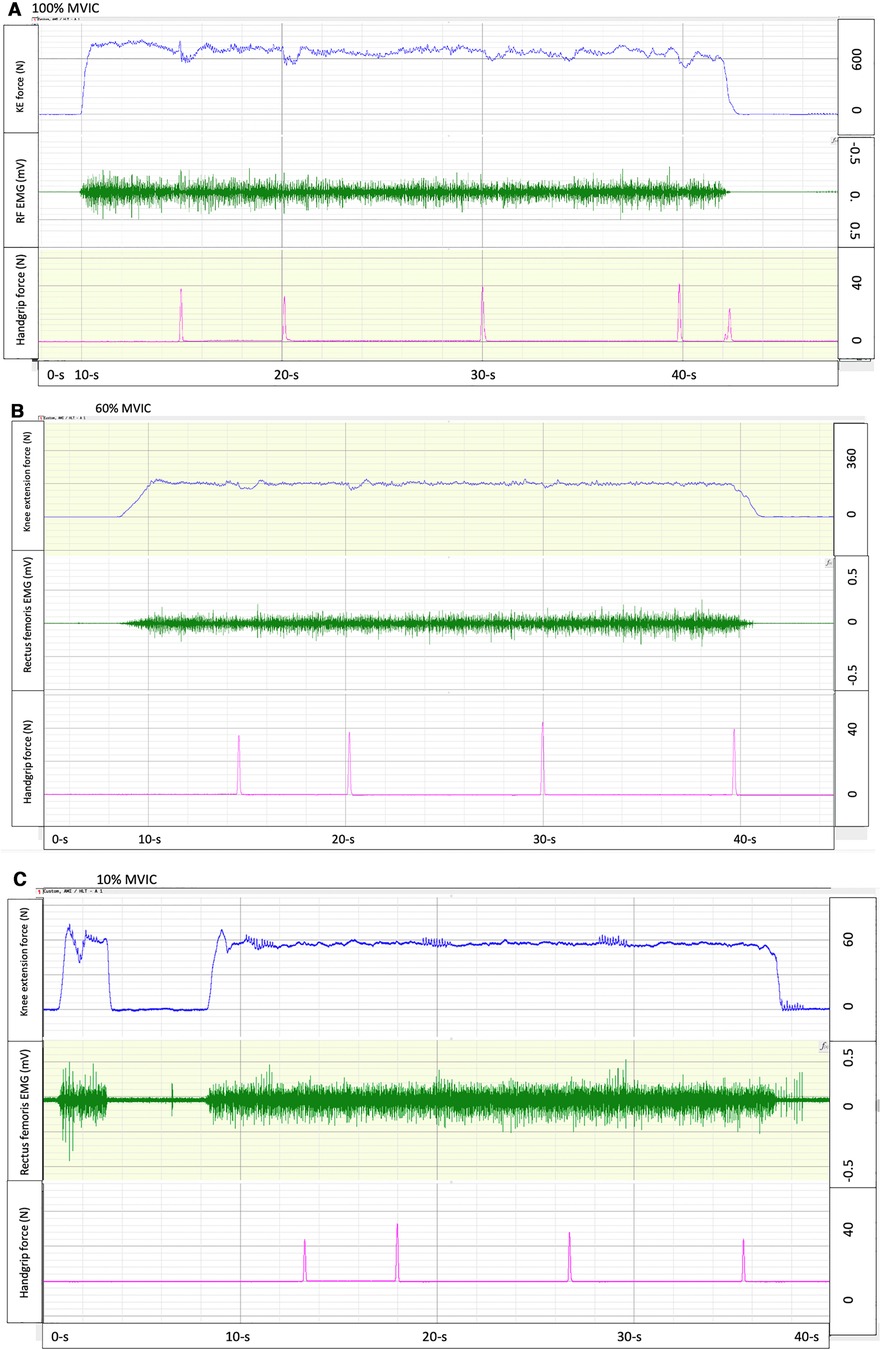Click the 600 value on panel A force scale
This screenshot has height=1350, width=881.
pos(855,58)
